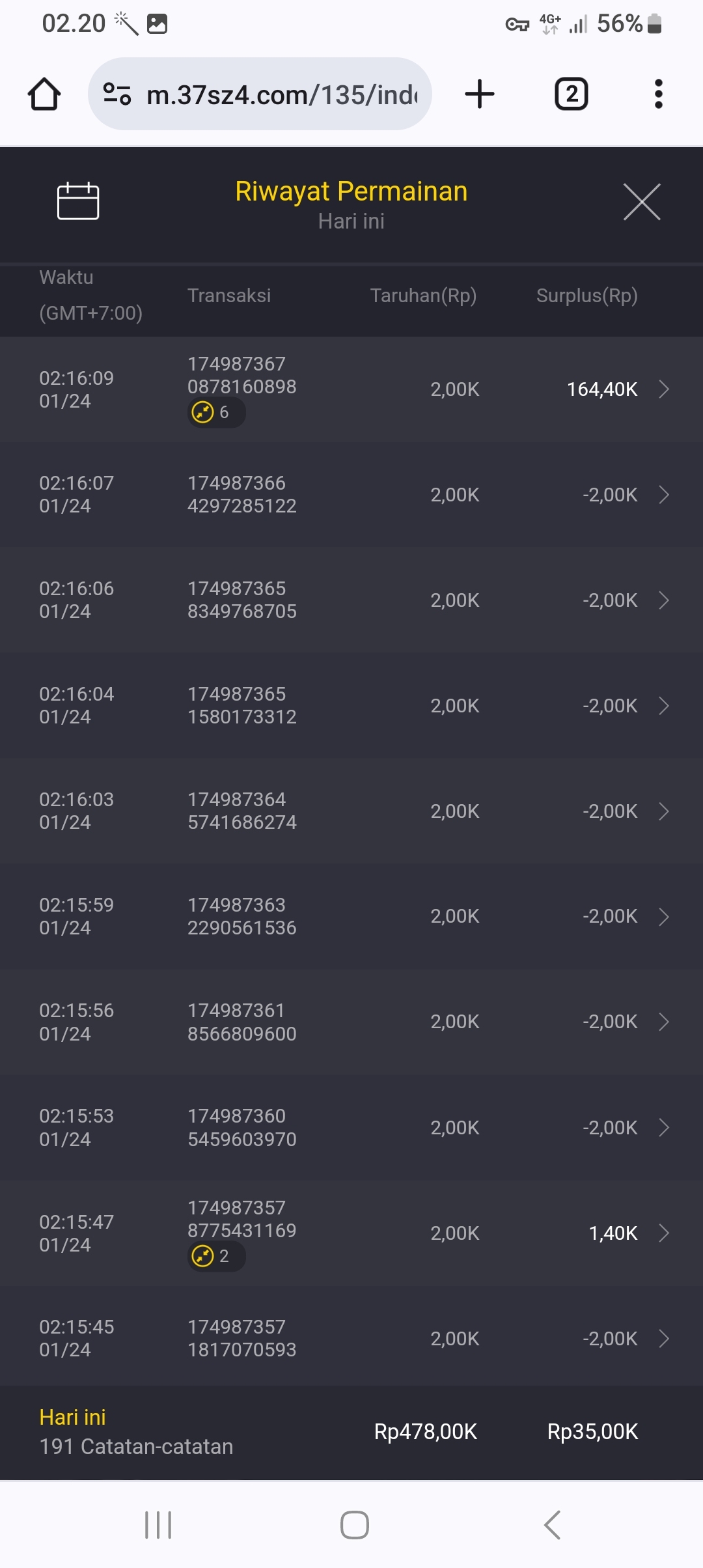Expand the 02:15:45 record chevron
The height and width of the screenshot is (1568, 703).
pos(663,1338)
